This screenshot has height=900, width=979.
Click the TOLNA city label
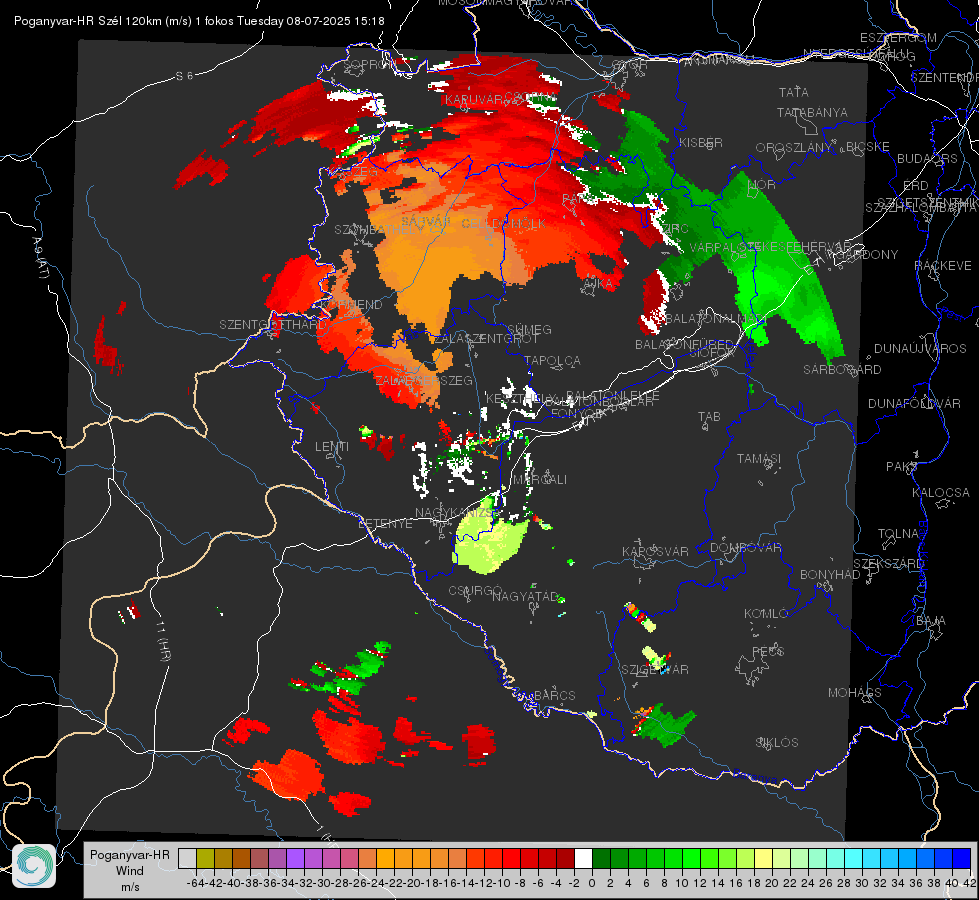[898, 533]
